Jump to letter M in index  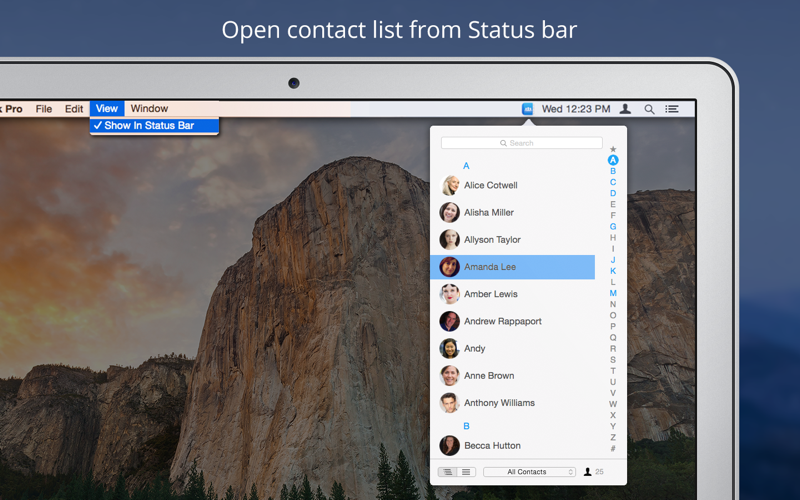click(613, 293)
